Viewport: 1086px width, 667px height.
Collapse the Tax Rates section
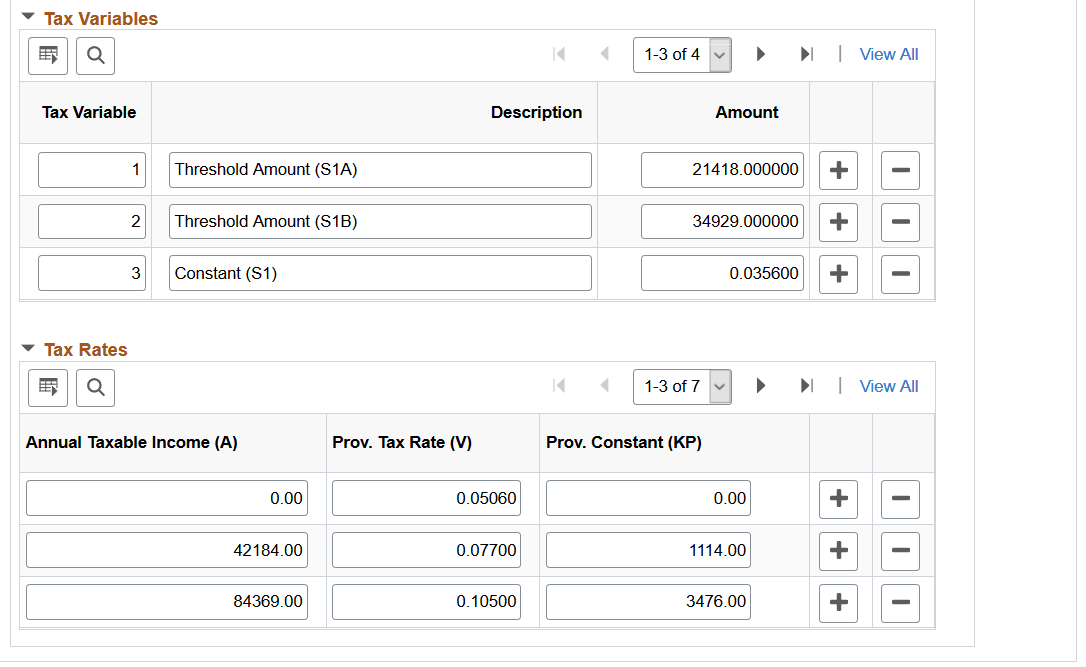coord(27,349)
